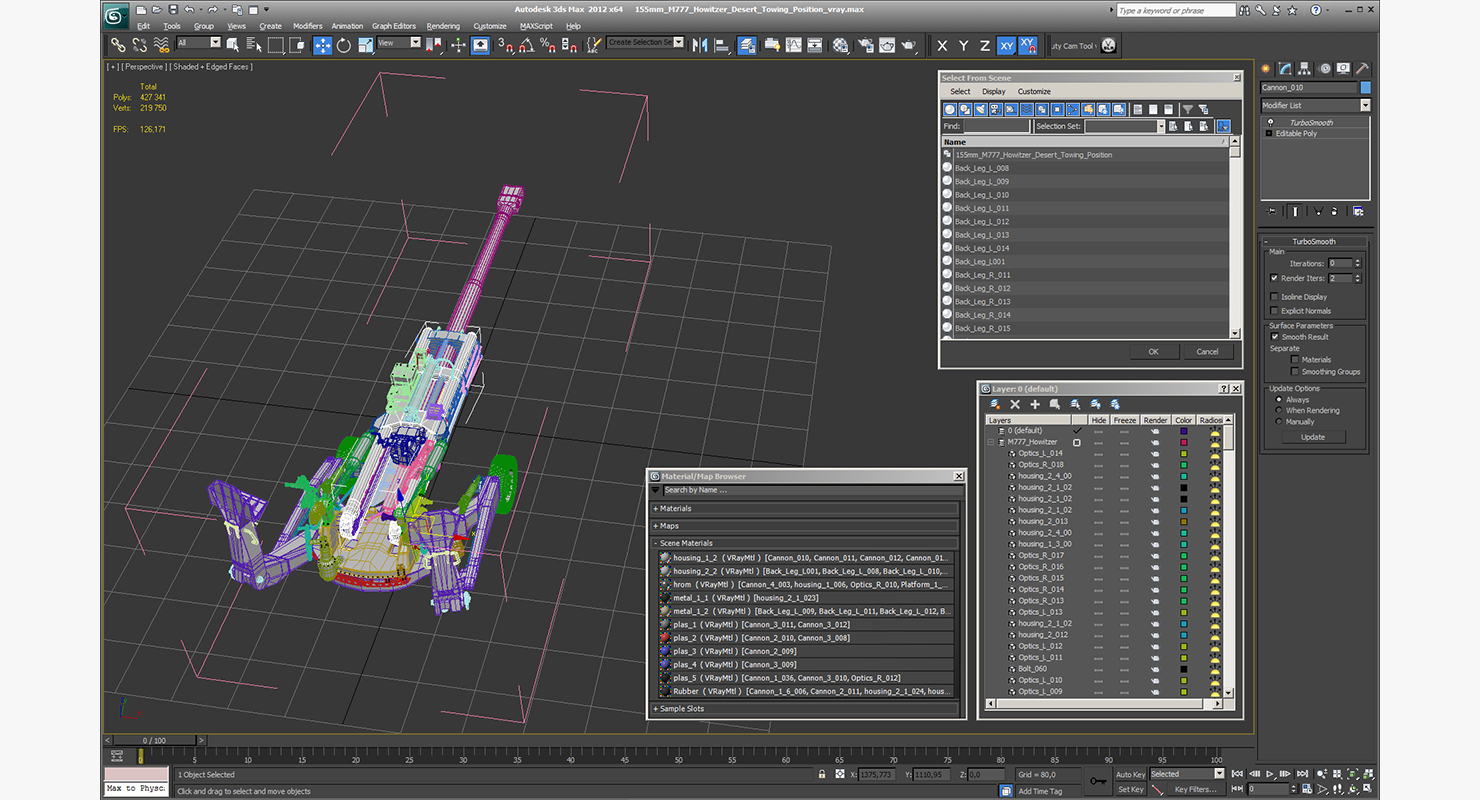The image size is (1480, 800).
Task: Select the Always update radio button
Action: coord(1278,400)
